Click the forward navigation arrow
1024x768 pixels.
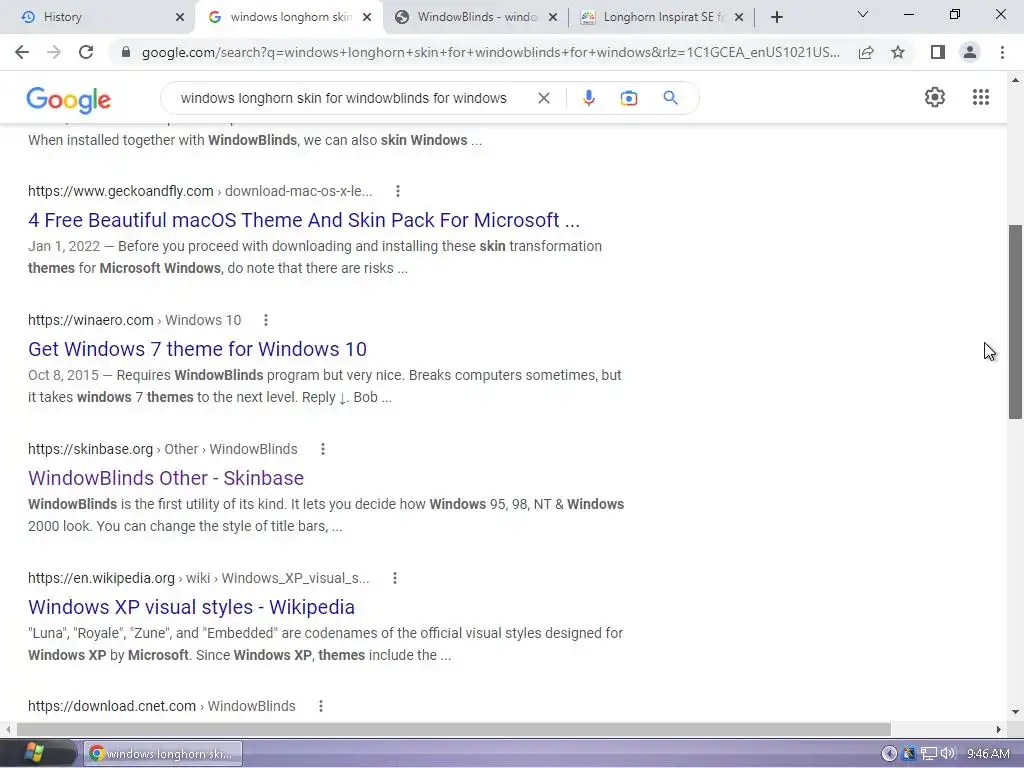(x=54, y=52)
